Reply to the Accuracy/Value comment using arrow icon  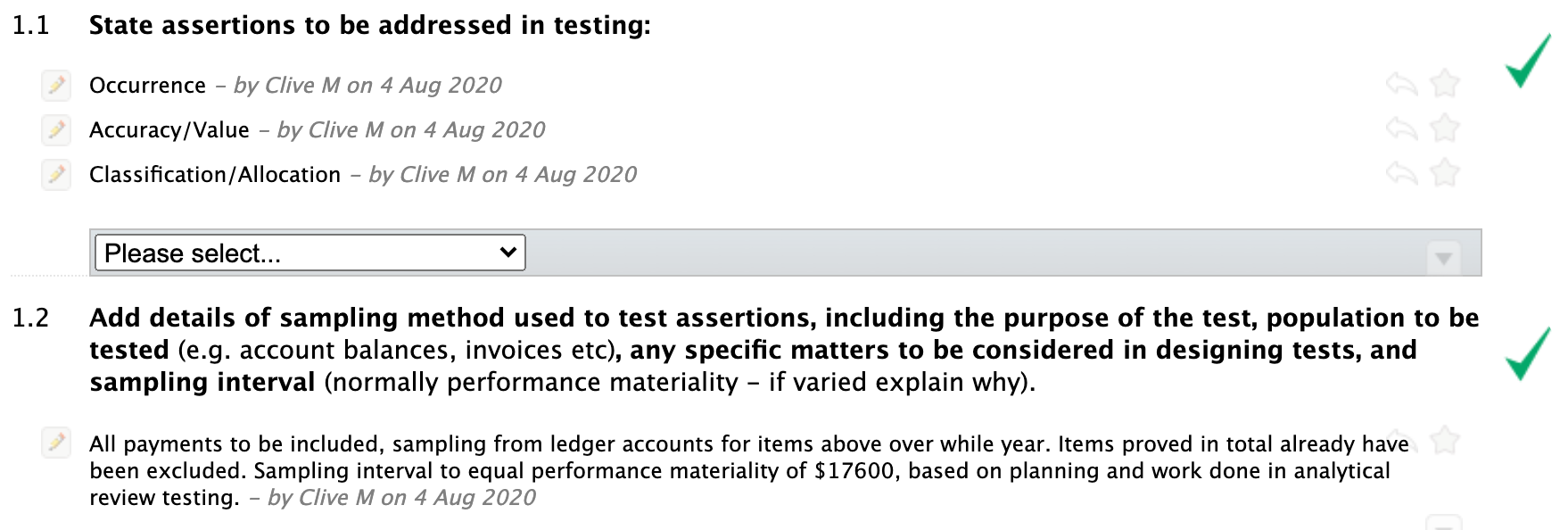[x=1403, y=128]
